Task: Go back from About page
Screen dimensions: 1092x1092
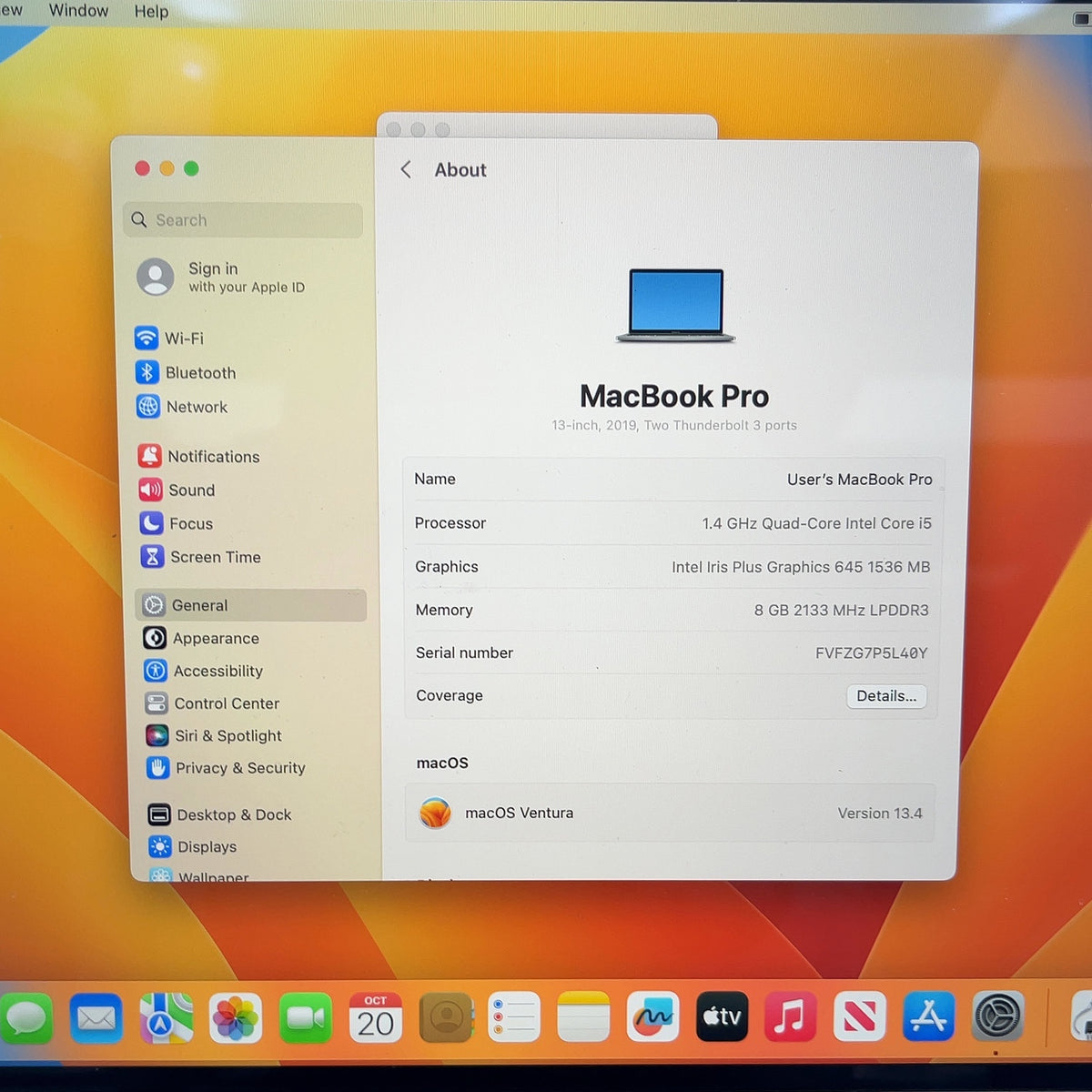Action: (x=406, y=169)
